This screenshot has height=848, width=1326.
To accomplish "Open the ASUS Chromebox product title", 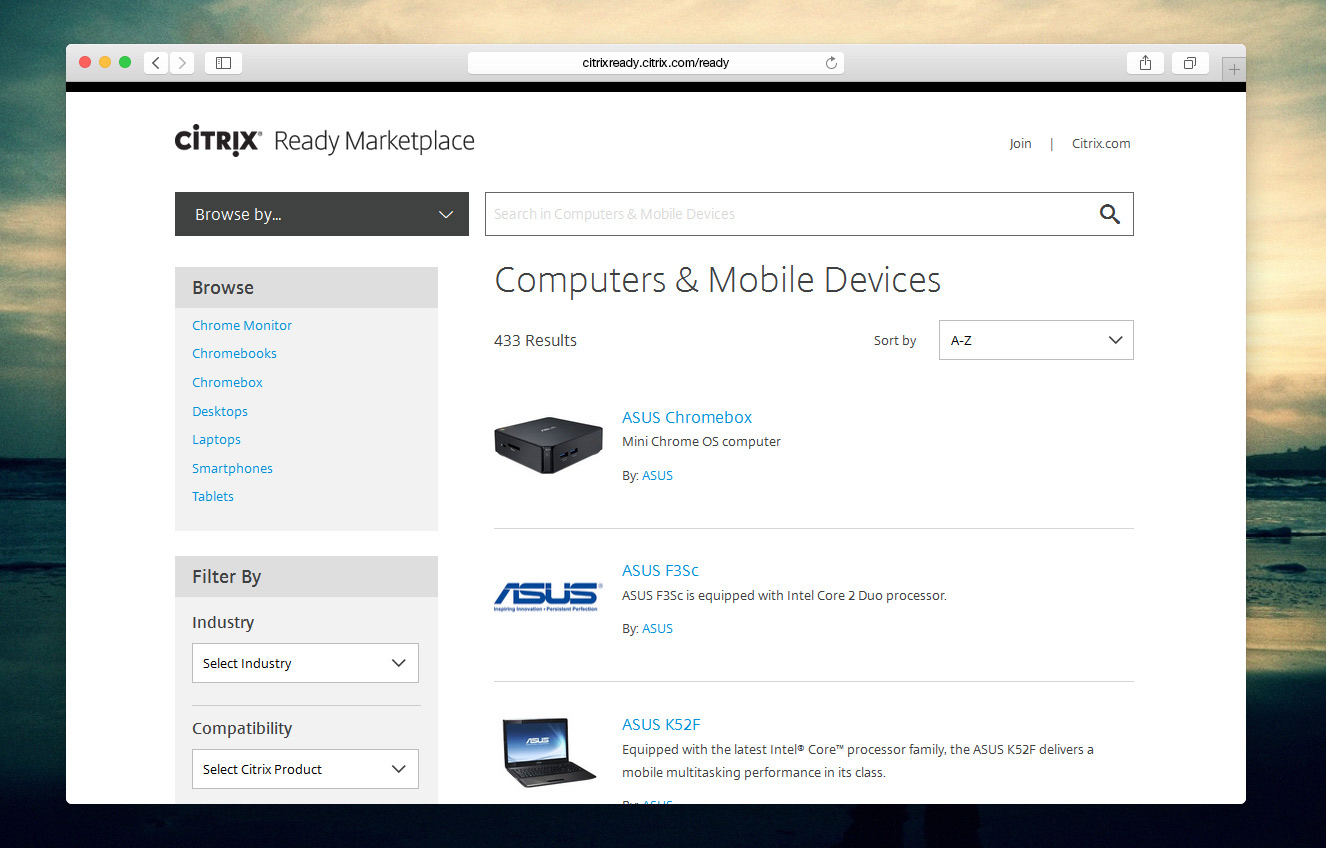I will click(x=687, y=418).
